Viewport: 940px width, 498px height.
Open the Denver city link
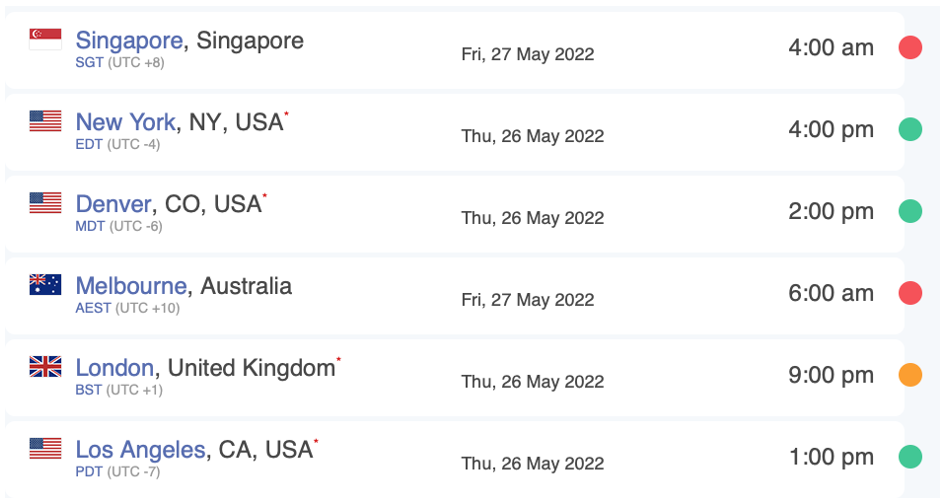tap(113, 204)
